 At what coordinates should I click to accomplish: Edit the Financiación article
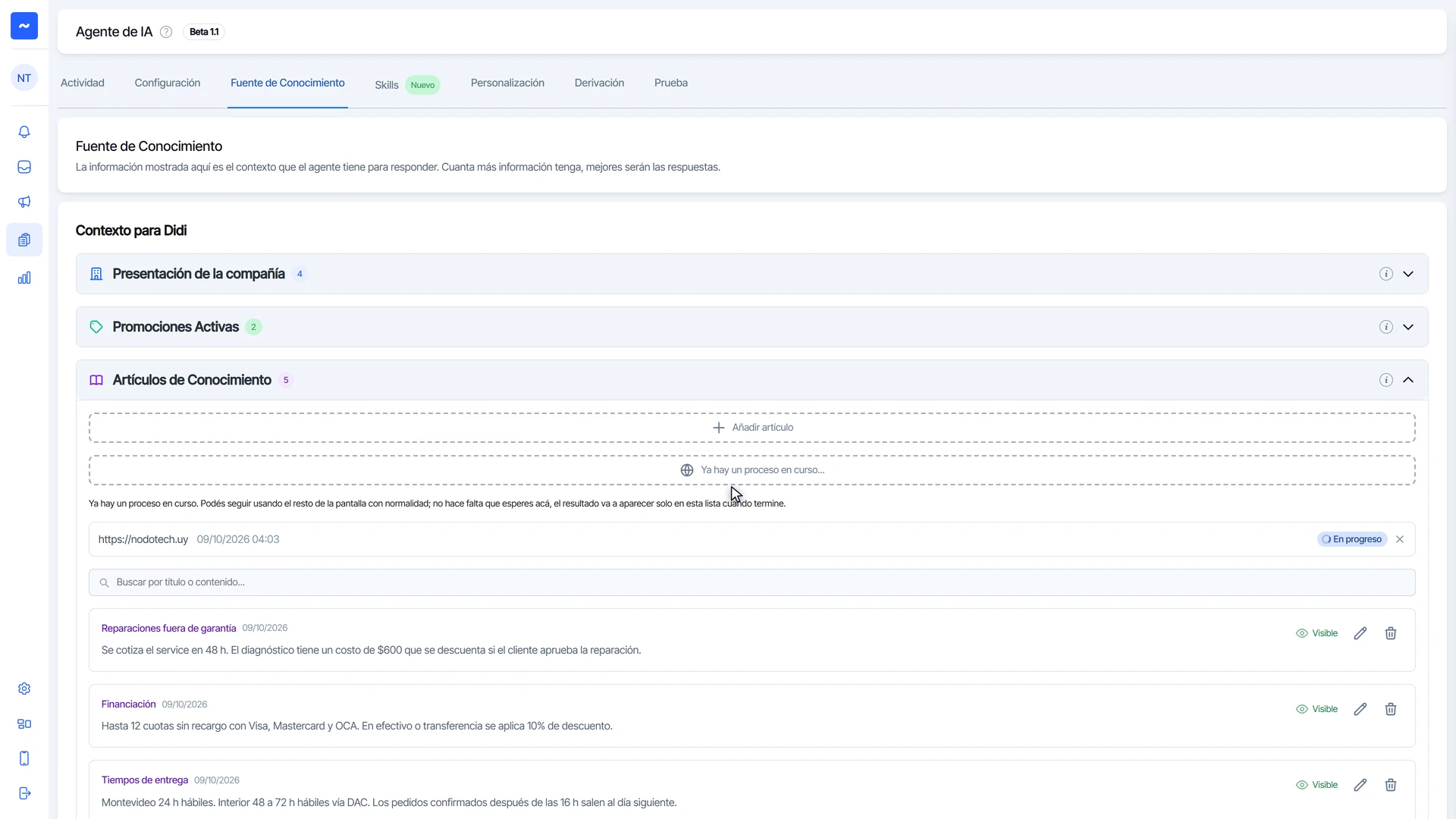tap(1360, 709)
